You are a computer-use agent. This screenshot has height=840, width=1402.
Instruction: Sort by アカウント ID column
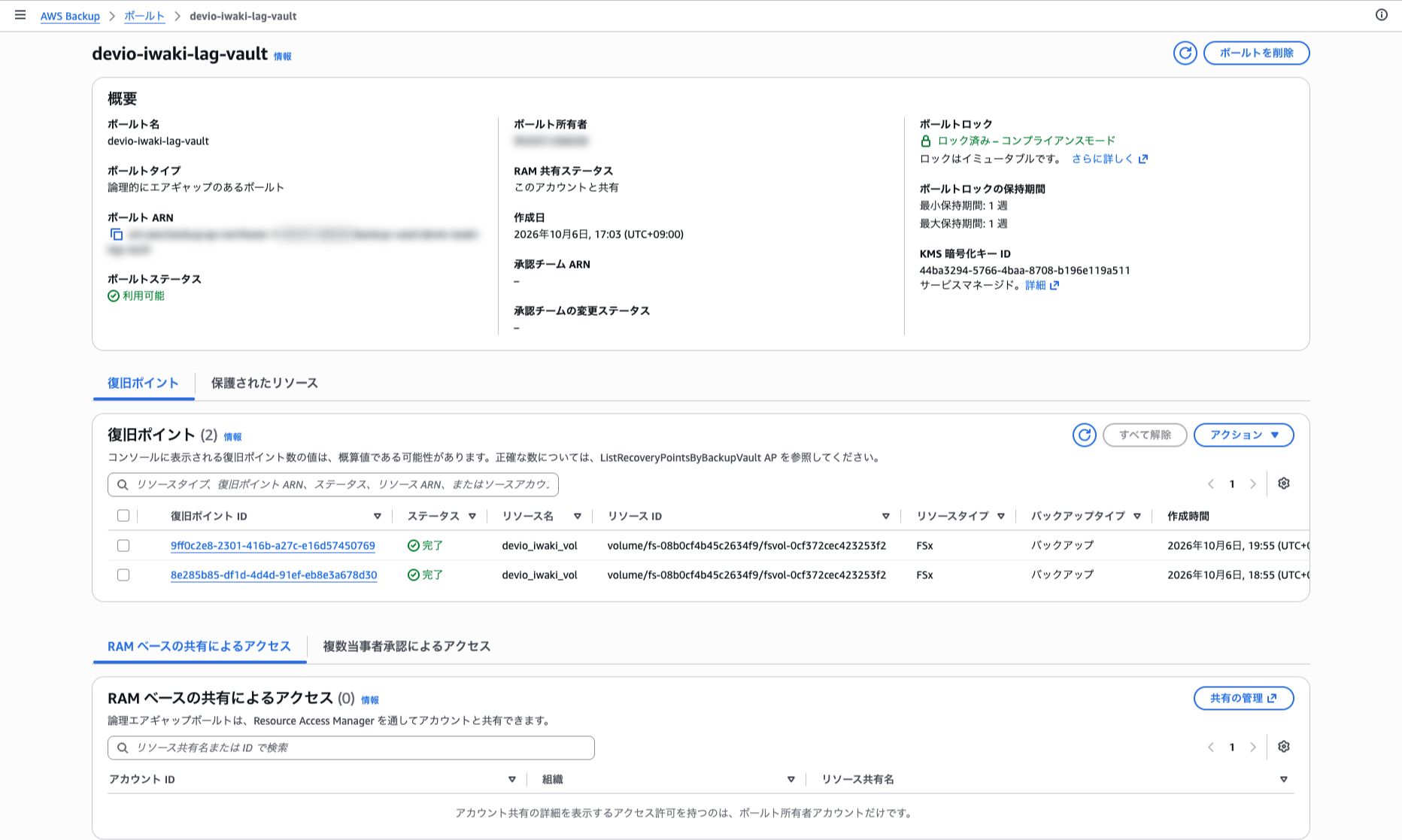(x=512, y=780)
